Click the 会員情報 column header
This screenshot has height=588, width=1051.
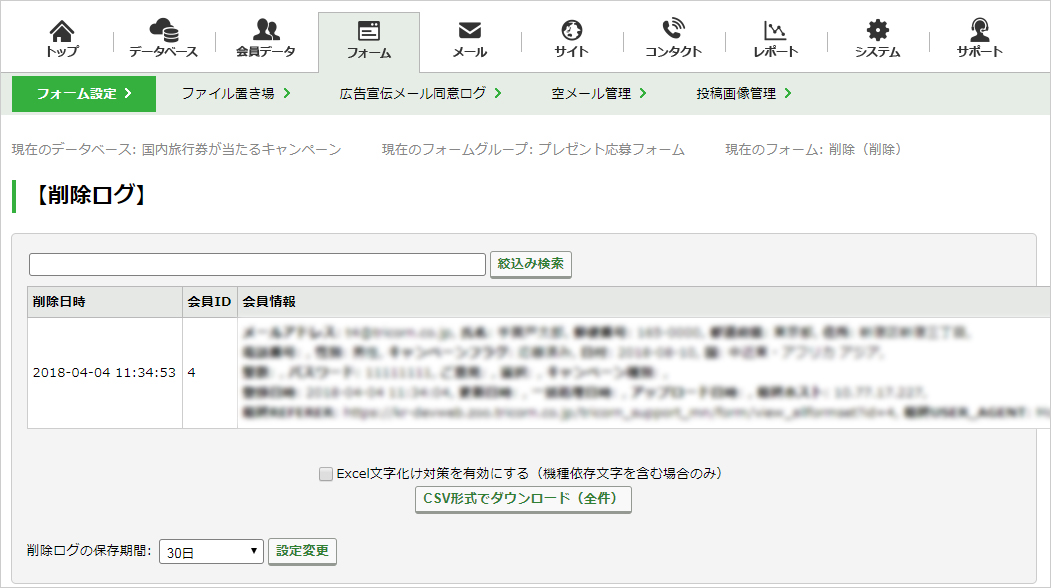(x=643, y=302)
